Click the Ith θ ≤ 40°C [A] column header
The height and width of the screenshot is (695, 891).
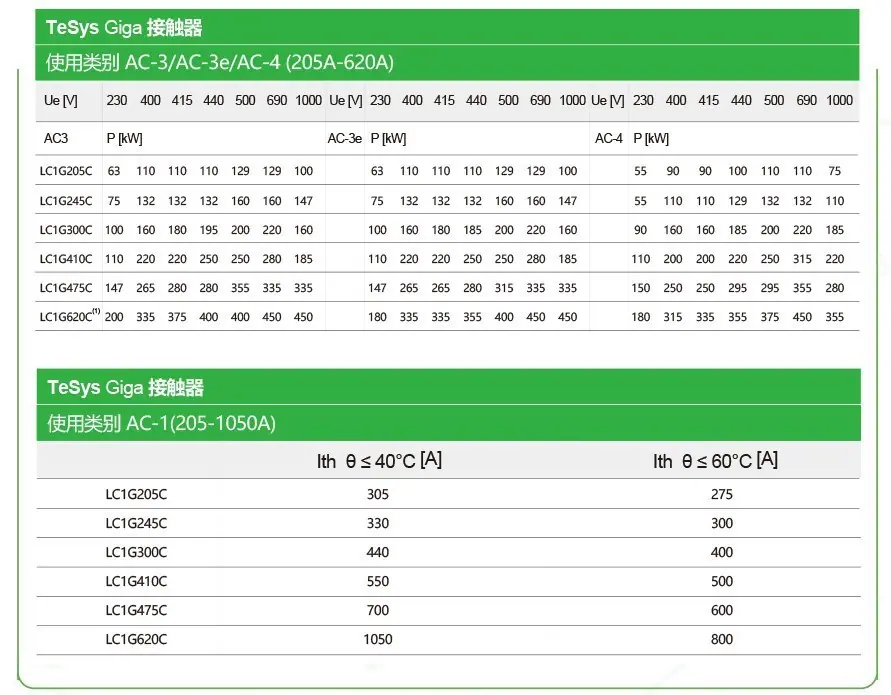pos(379,461)
